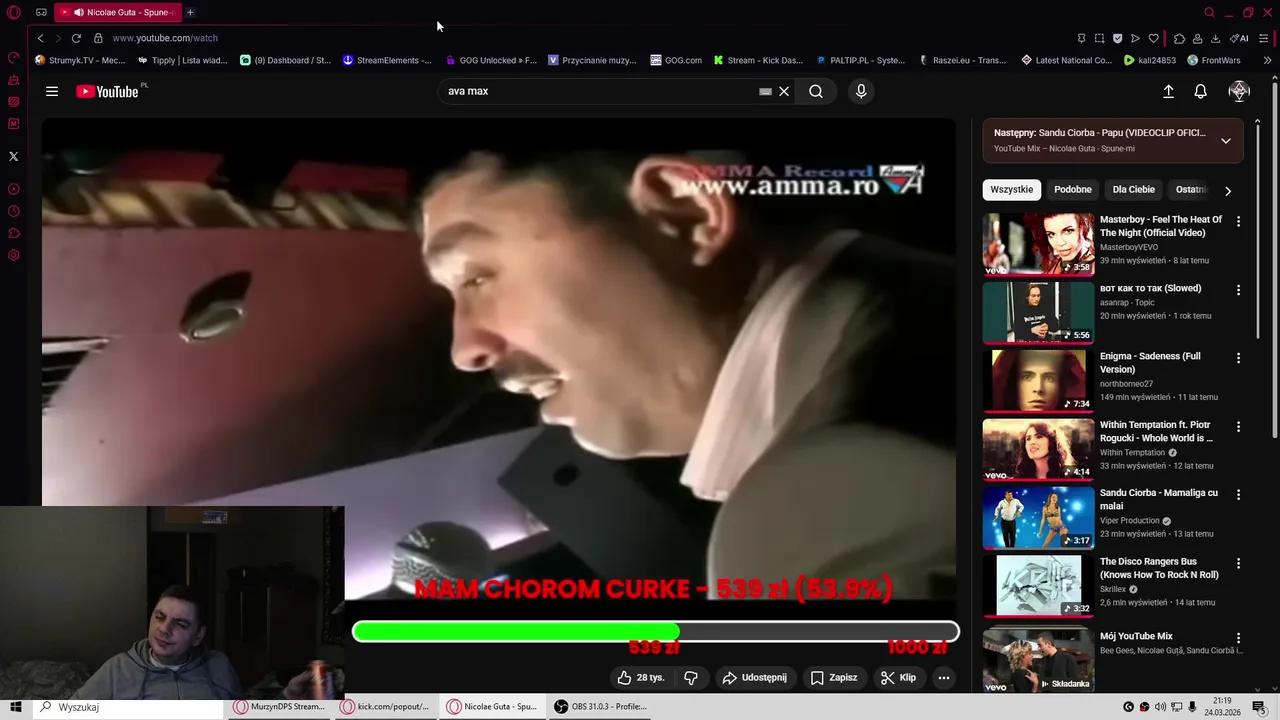Show more bookmarks with the double chevron
Image resolution: width=1280 pixels, height=720 pixels.
click(1267, 60)
